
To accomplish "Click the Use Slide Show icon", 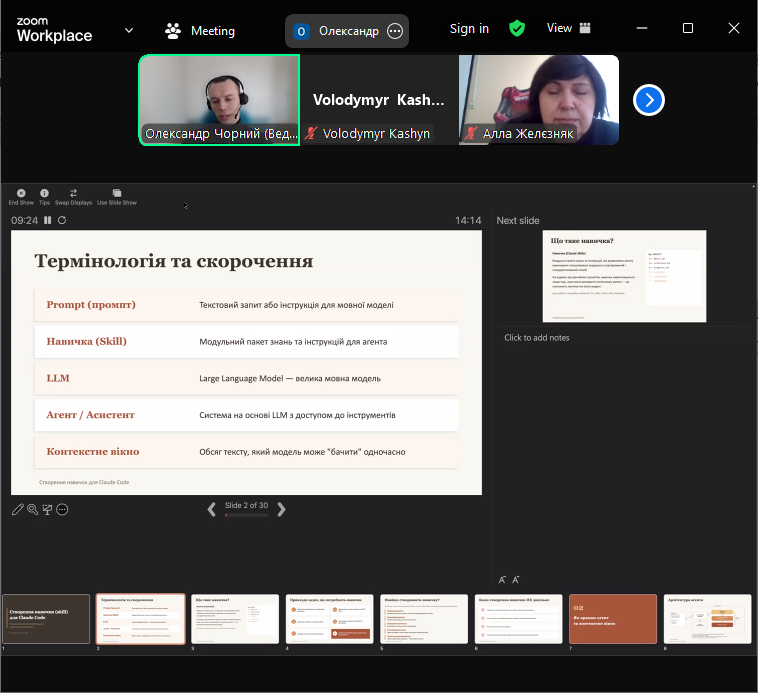I will pos(117,193).
